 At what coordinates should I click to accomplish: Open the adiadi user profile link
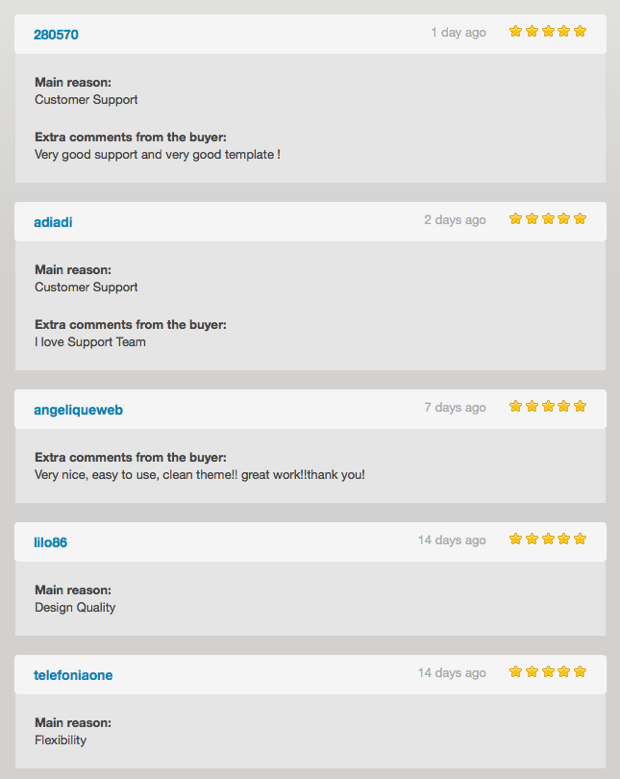pyautogui.click(x=53, y=222)
